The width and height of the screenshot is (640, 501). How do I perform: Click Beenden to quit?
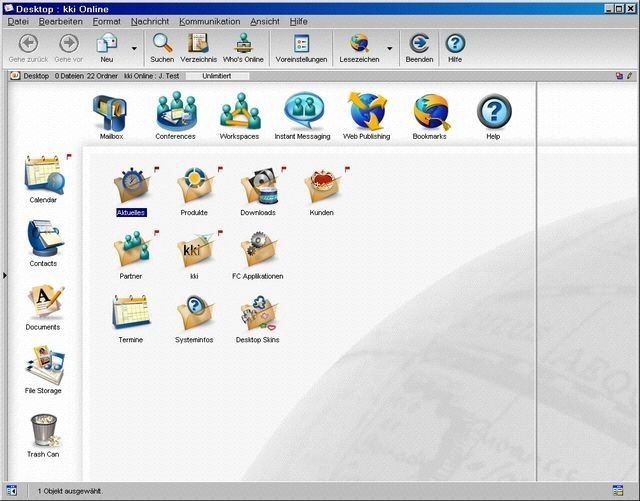(419, 48)
